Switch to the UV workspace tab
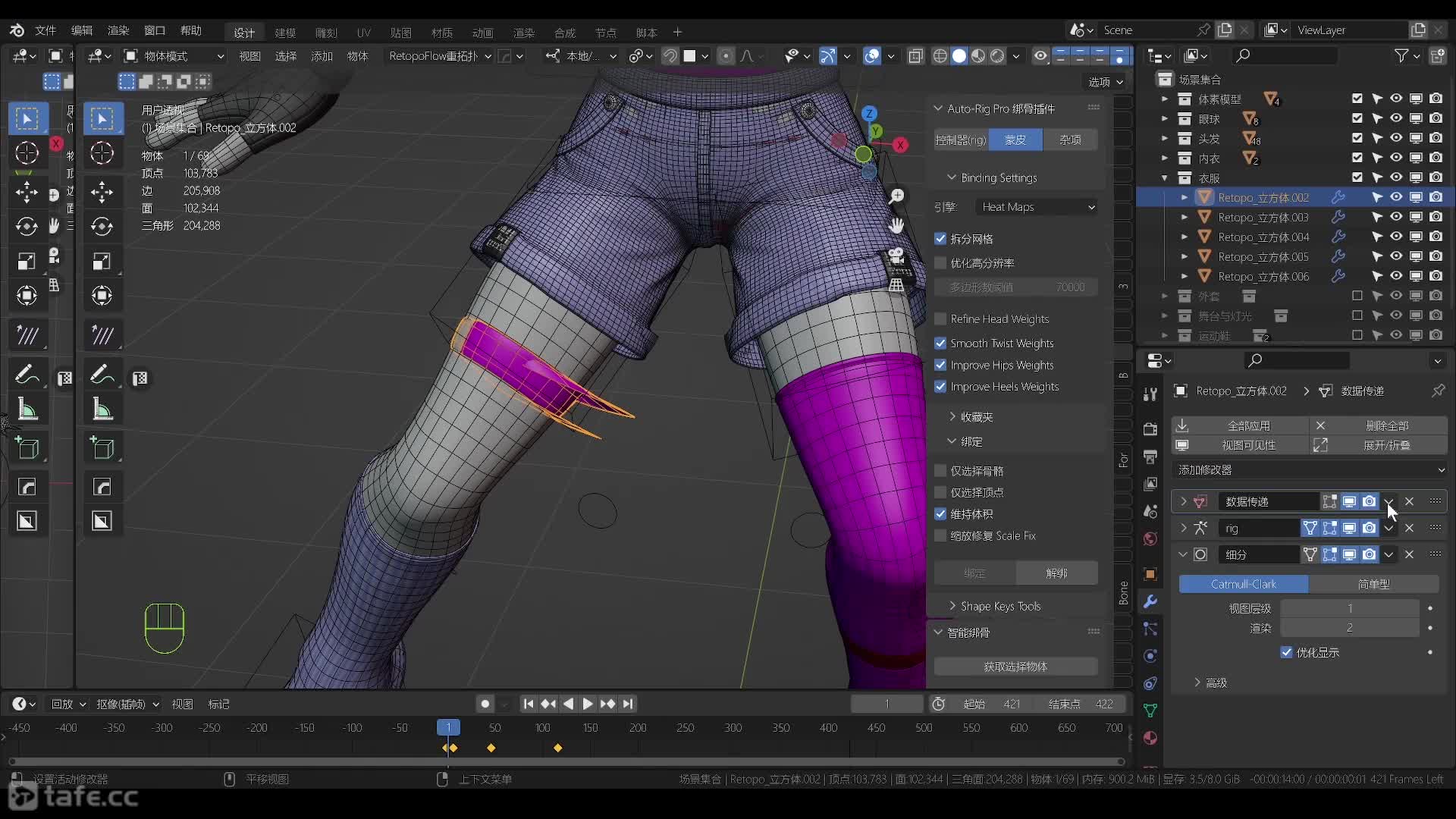Screen dimensions: 1456x819 tap(364, 33)
